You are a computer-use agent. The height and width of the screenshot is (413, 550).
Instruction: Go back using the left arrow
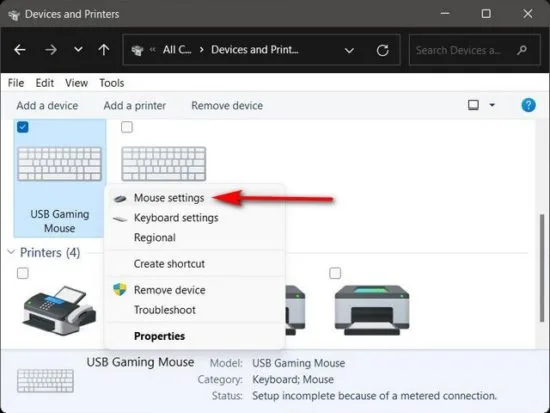click(x=20, y=50)
